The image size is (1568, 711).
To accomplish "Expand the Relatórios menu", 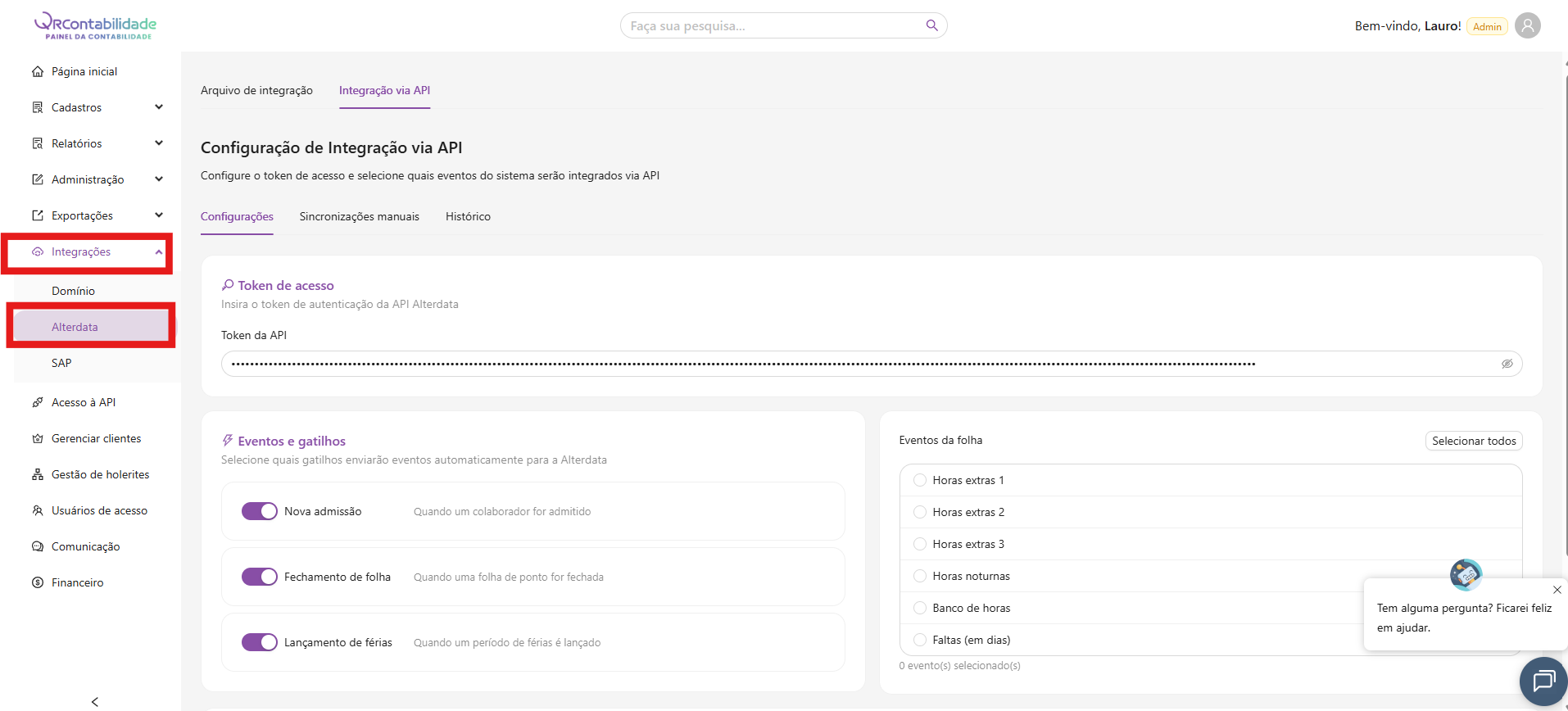I will (158, 143).
